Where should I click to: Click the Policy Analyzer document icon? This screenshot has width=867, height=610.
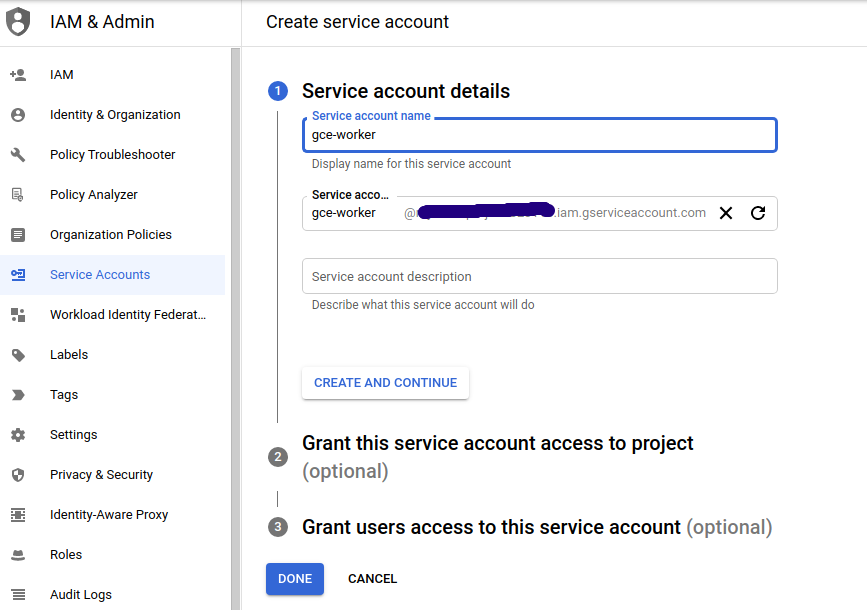click(x=18, y=195)
